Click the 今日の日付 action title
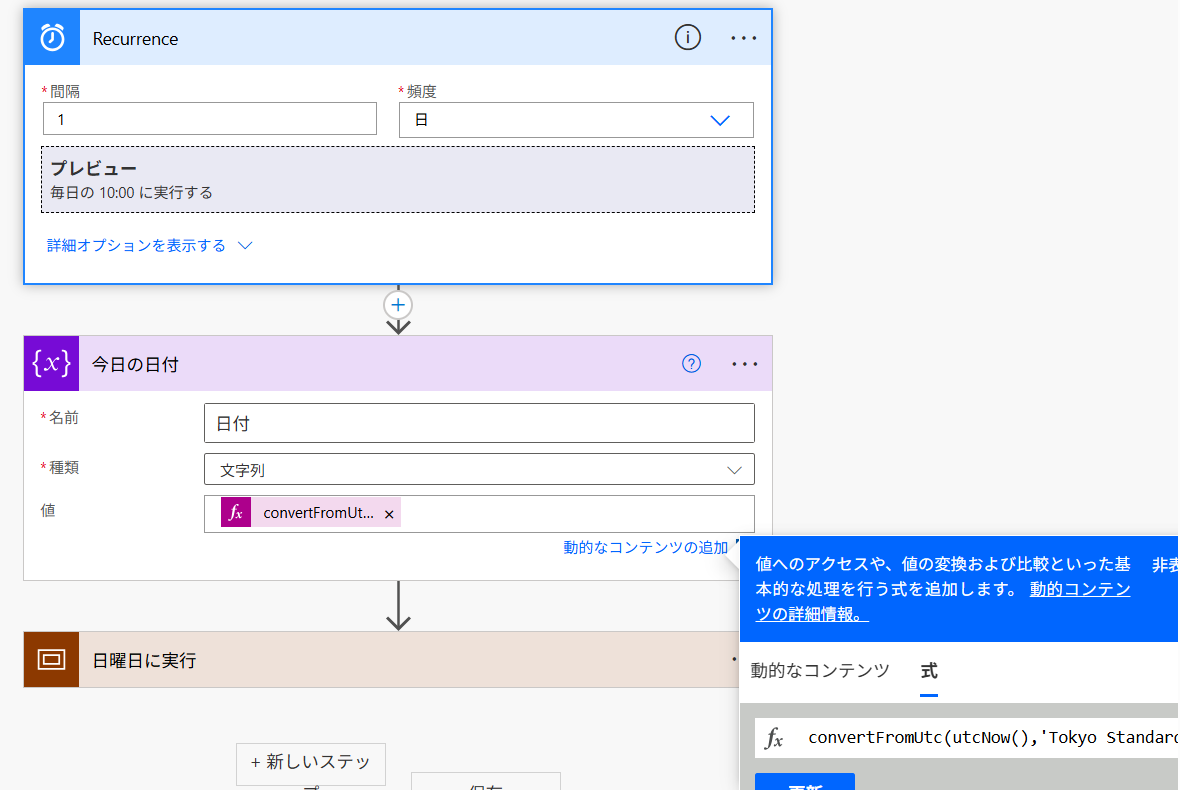This screenshot has width=1180, height=790. pyautogui.click(x=135, y=364)
